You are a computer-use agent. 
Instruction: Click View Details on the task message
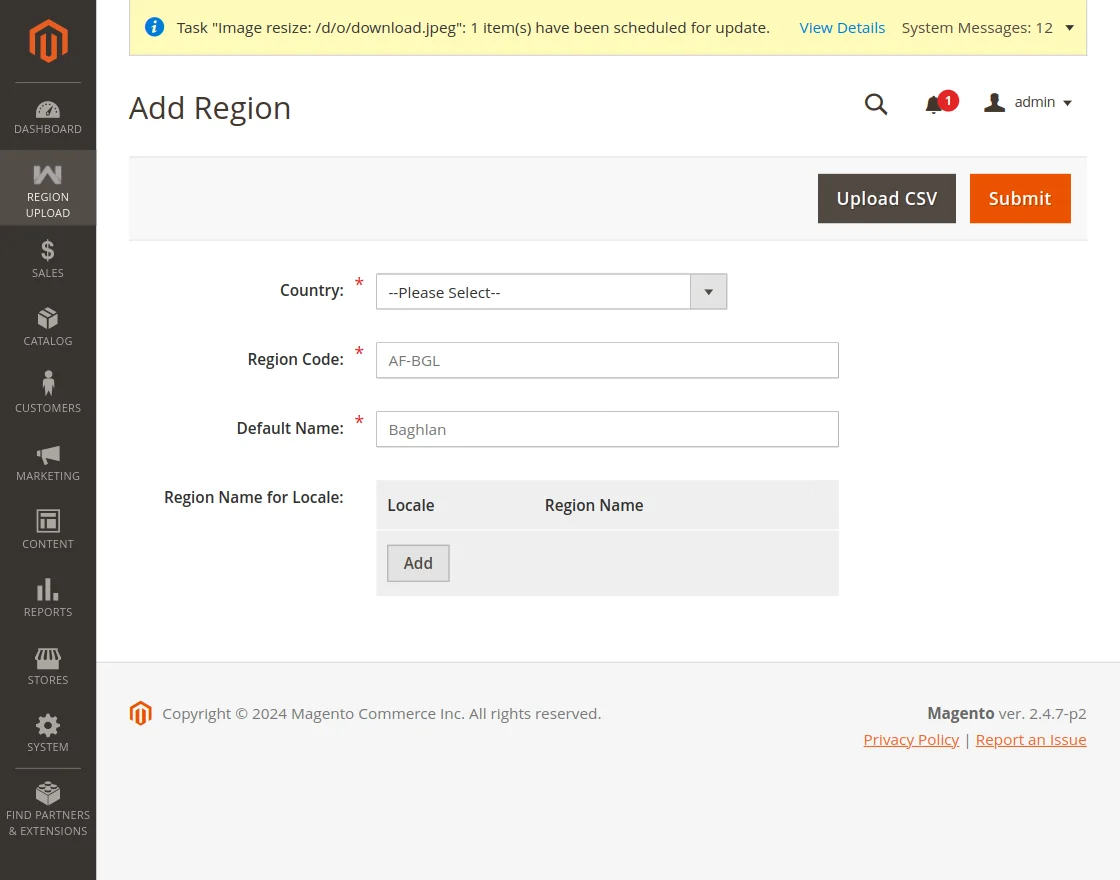(x=842, y=28)
